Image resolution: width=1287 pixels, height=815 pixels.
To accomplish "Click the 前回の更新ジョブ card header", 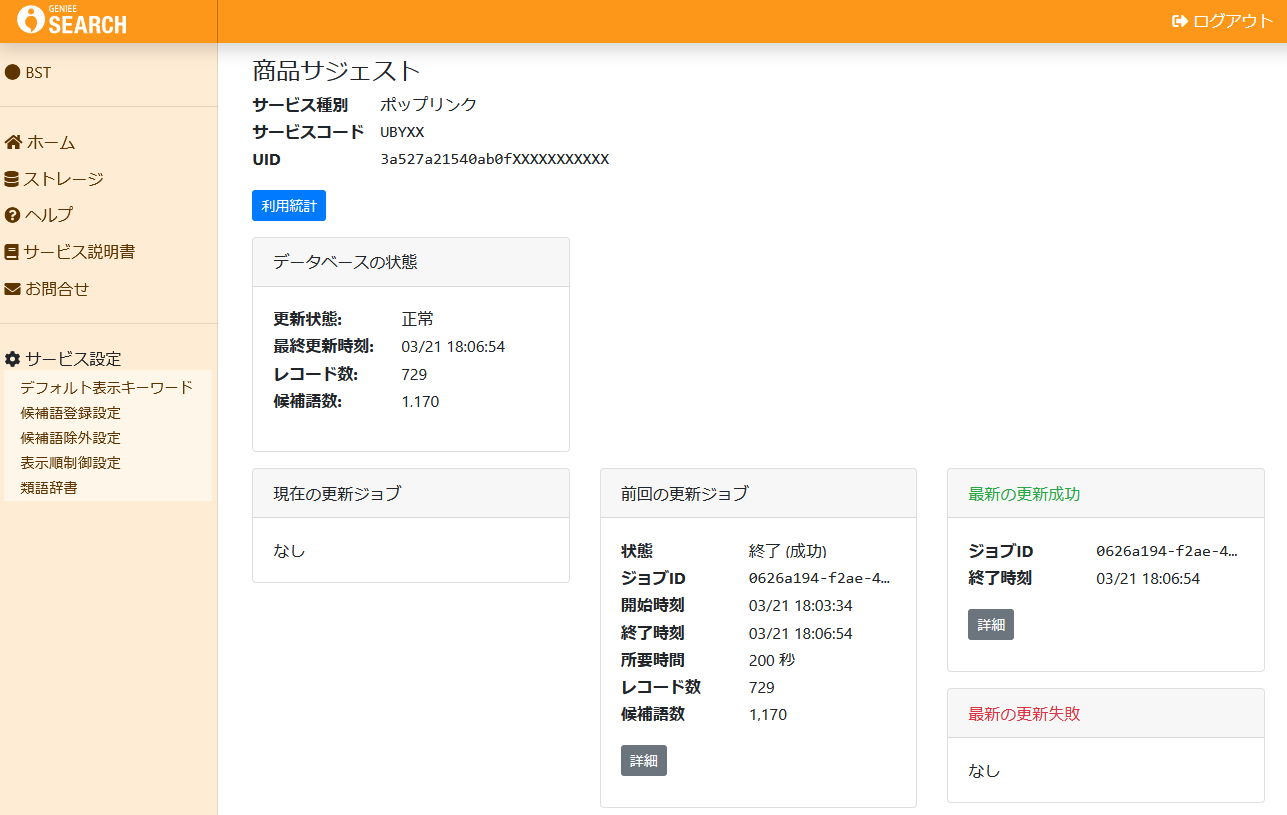I will click(x=758, y=493).
